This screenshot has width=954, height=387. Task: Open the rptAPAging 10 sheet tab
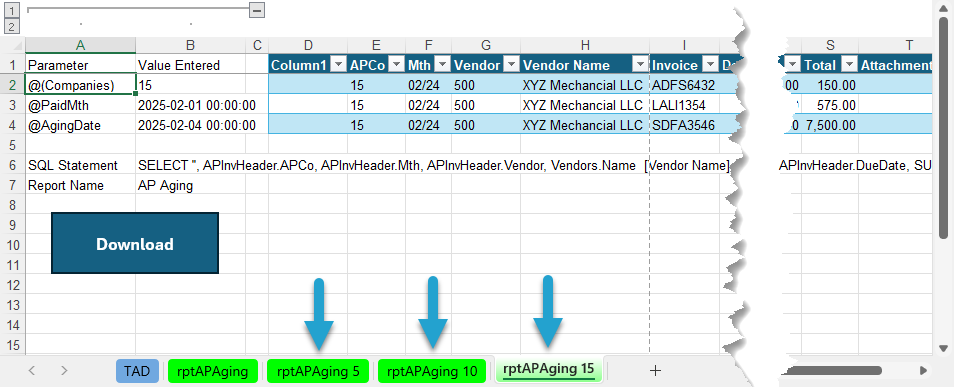click(x=432, y=371)
